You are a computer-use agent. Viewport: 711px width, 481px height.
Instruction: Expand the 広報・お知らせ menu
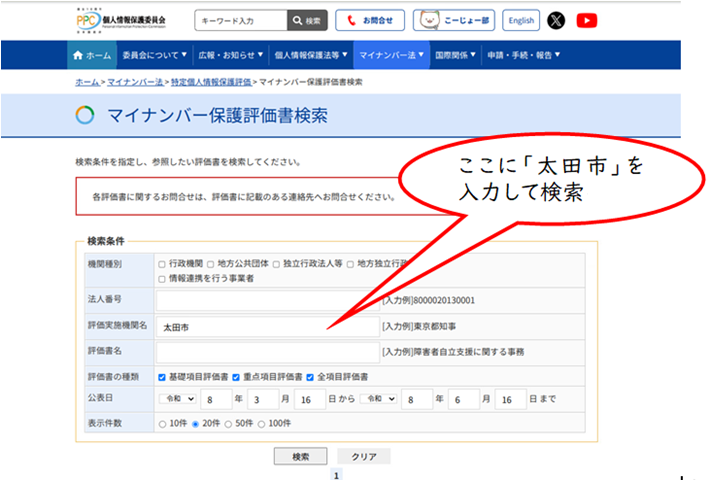tap(230, 55)
